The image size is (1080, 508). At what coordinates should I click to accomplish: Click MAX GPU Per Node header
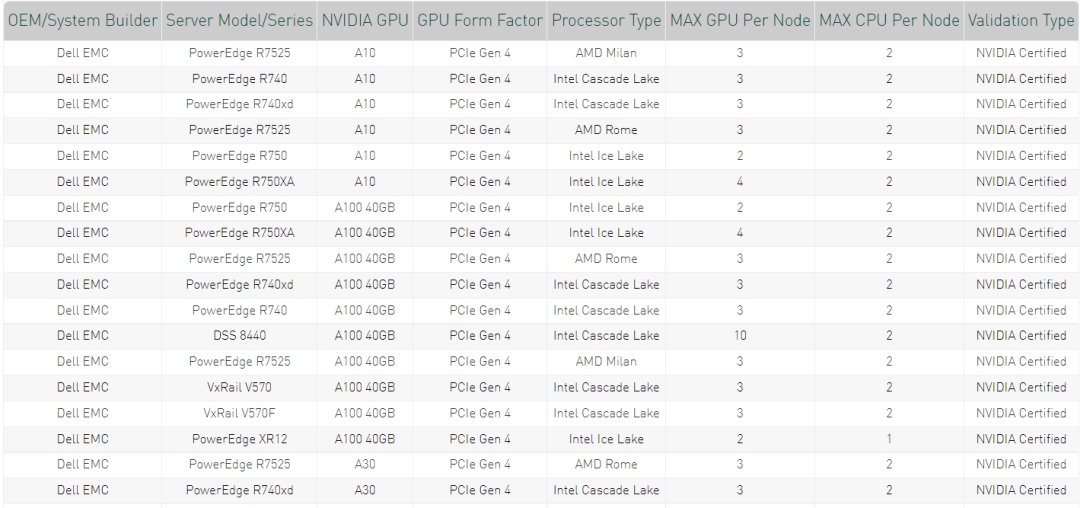tap(740, 21)
